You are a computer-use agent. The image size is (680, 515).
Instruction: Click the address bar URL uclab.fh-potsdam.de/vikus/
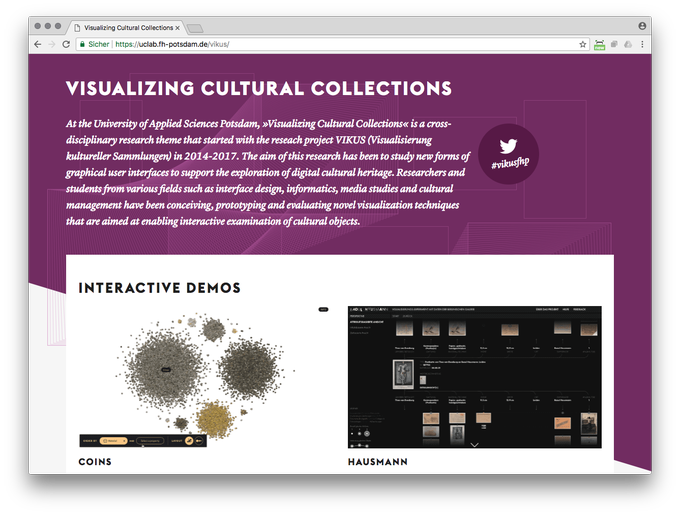(172, 44)
